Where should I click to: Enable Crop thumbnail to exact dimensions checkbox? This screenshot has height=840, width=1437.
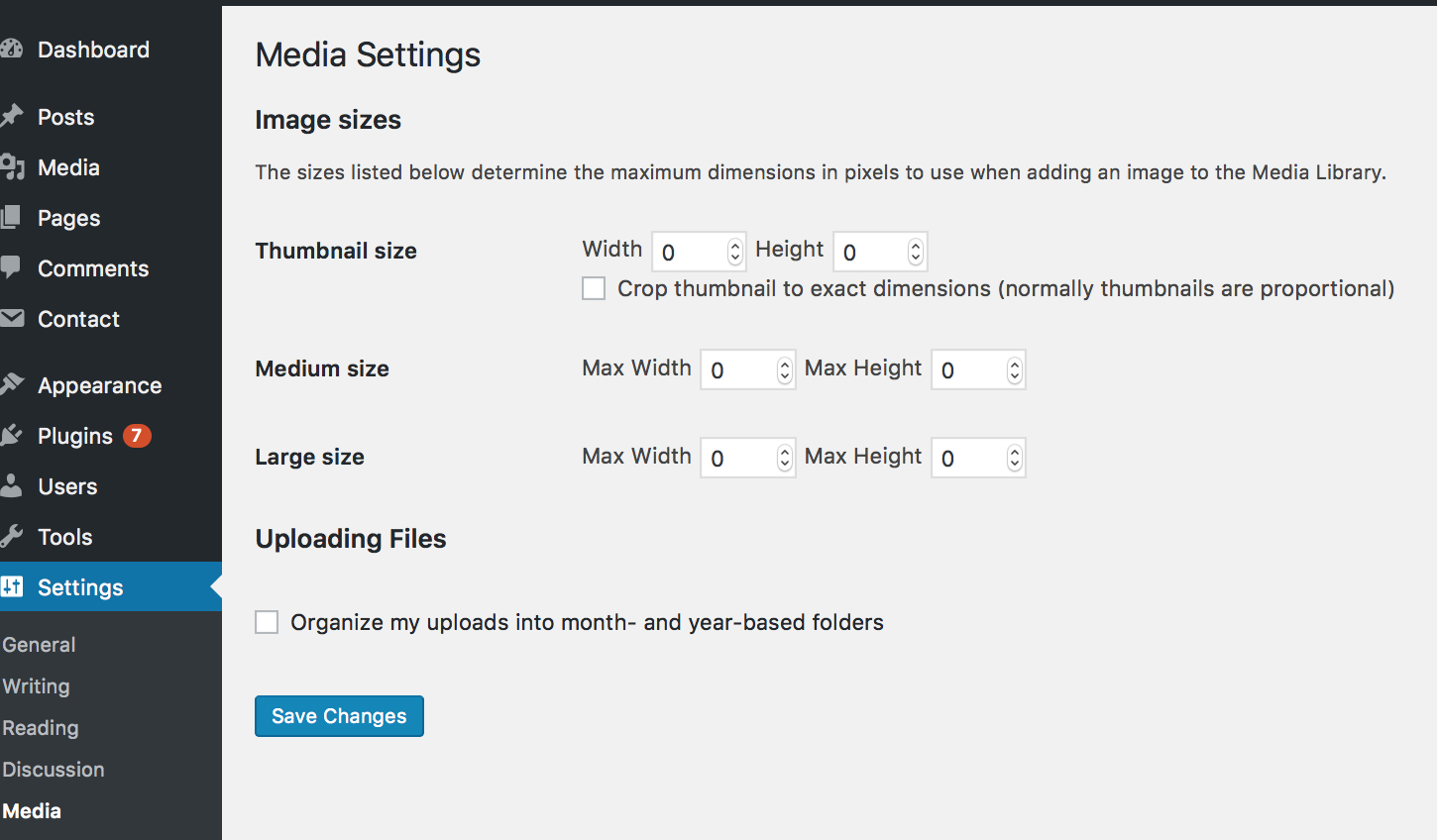(x=594, y=288)
